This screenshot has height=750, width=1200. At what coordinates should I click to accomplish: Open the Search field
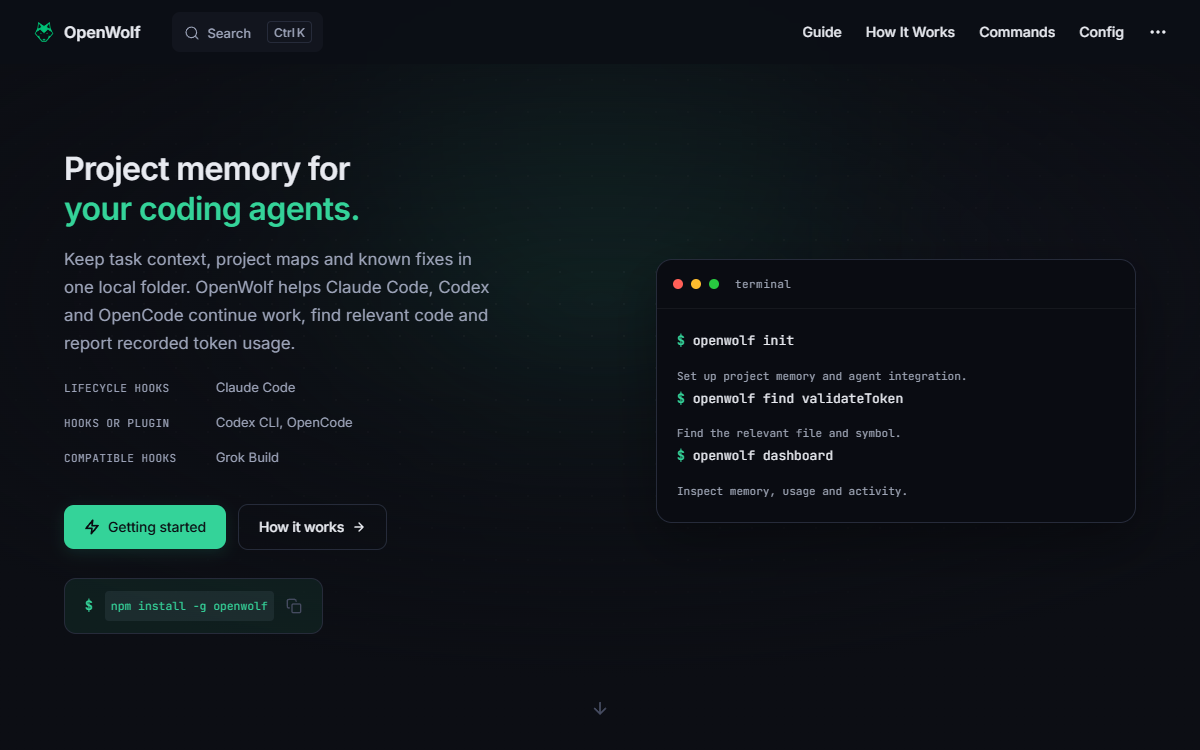[x=247, y=33]
